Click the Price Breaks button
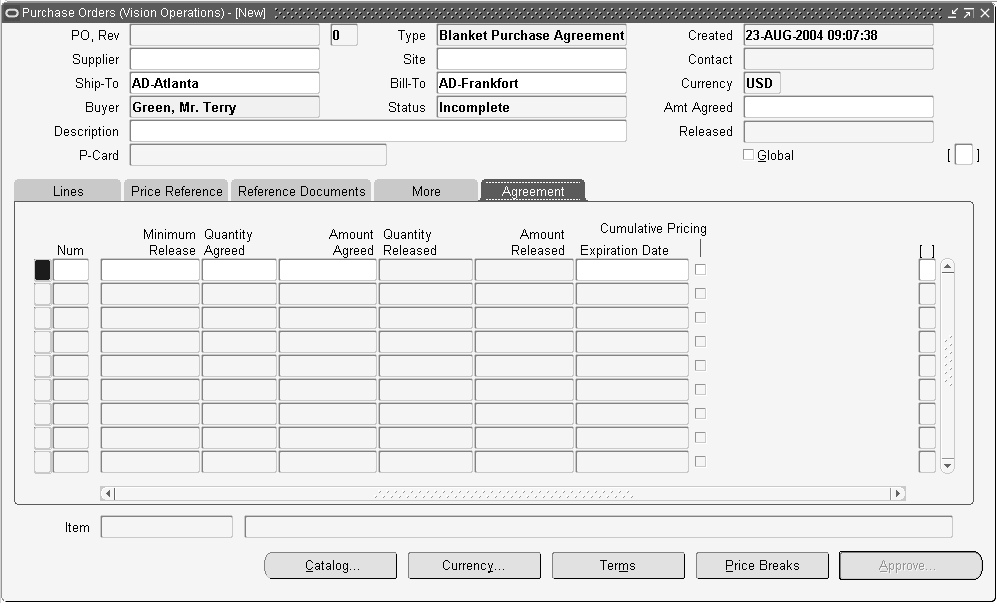The width and height of the screenshot is (997, 603). point(762,565)
